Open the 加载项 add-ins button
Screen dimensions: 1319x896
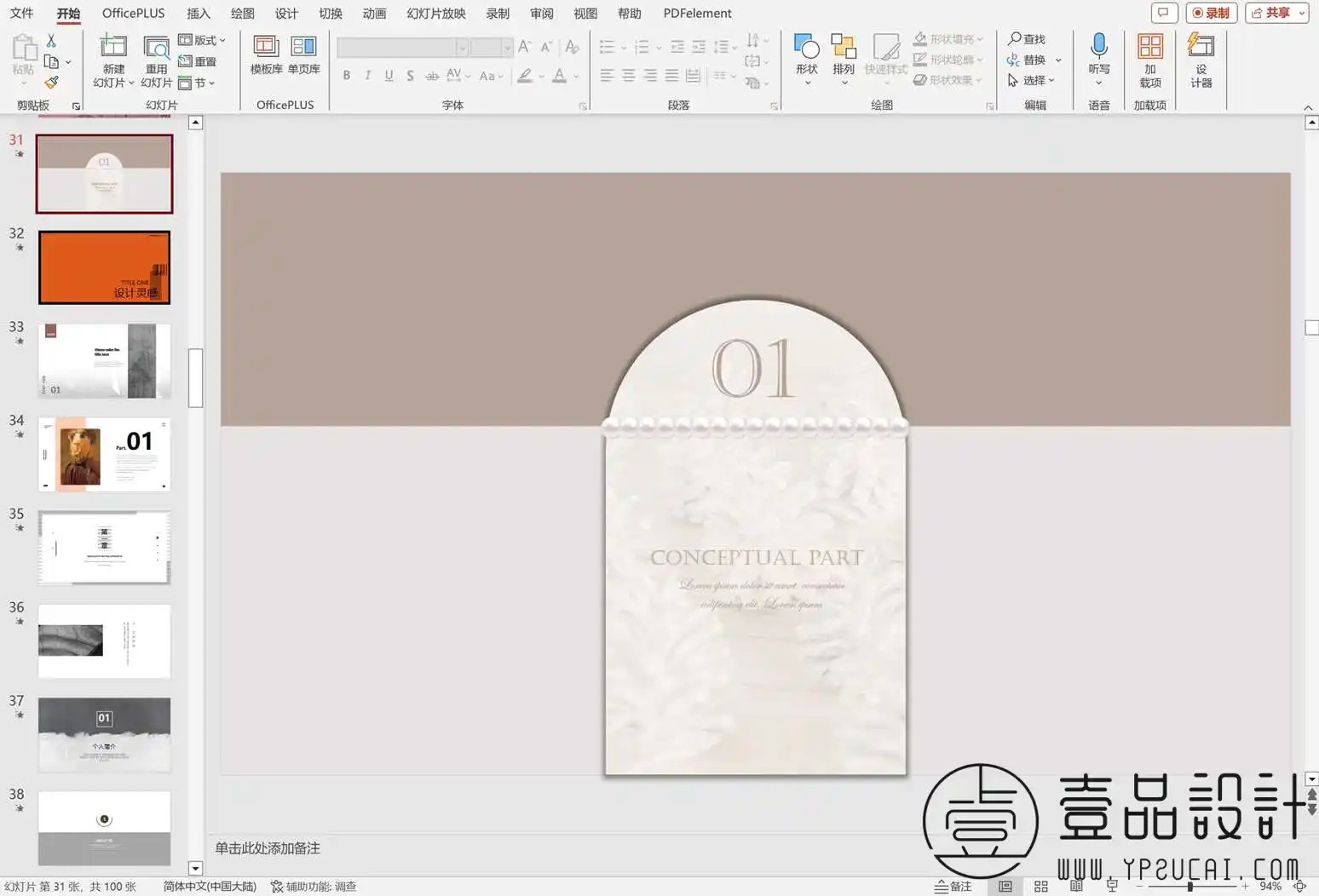pyautogui.click(x=1150, y=61)
